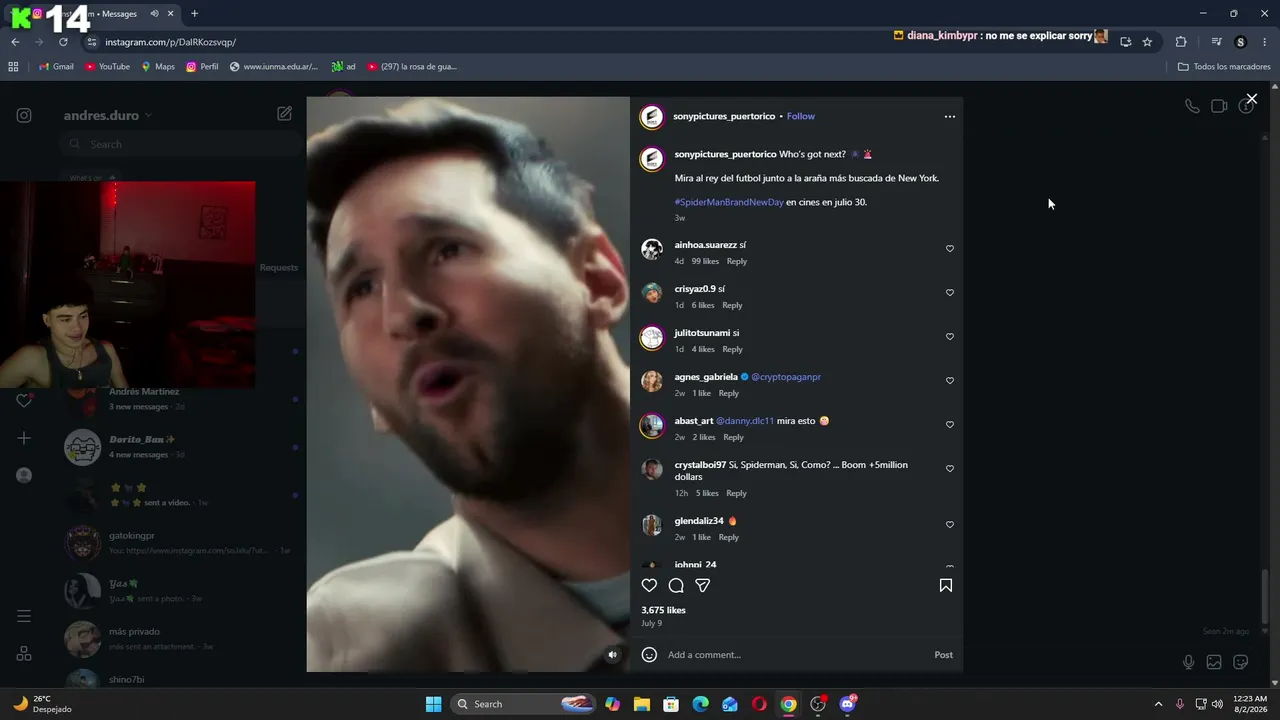This screenshot has width=1280, height=720.
Task: Open the sticker icon in chat composer
Action: [x=1241, y=662]
